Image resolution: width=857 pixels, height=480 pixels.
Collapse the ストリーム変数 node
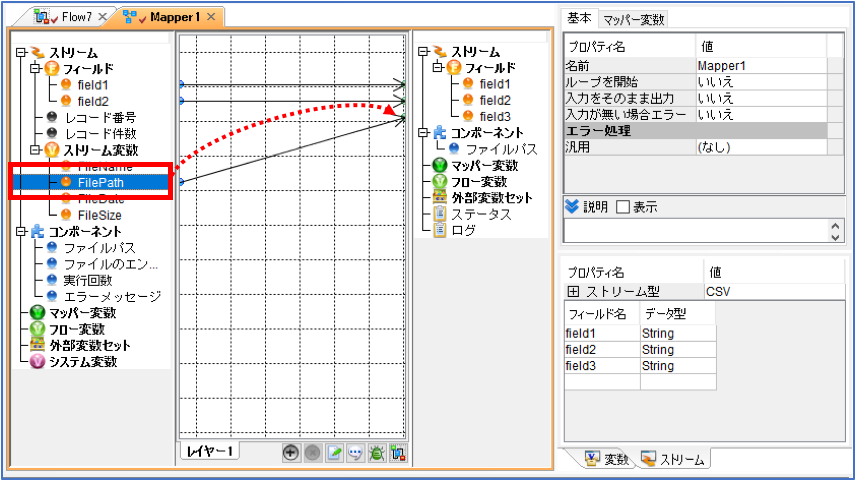tap(35, 150)
